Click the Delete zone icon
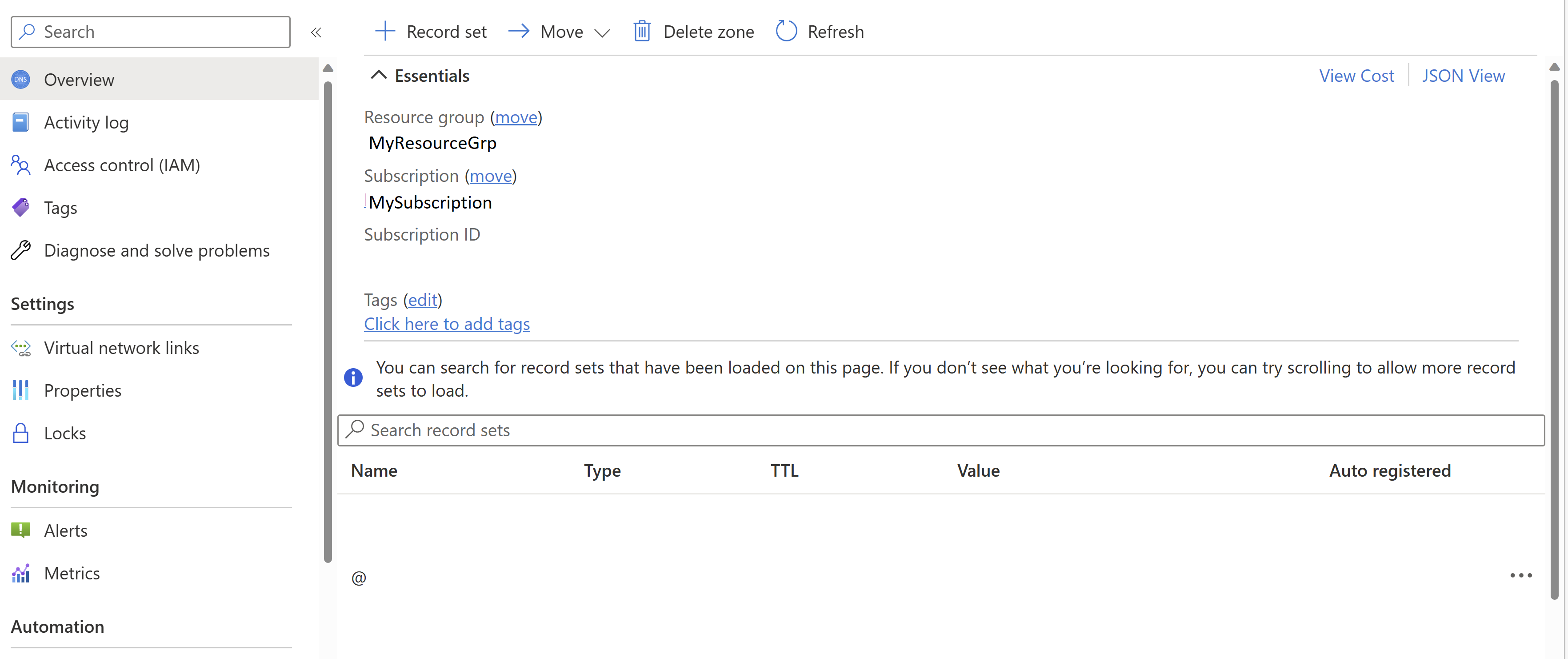Image resolution: width=1568 pixels, height=659 pixels. click(641, 30)
